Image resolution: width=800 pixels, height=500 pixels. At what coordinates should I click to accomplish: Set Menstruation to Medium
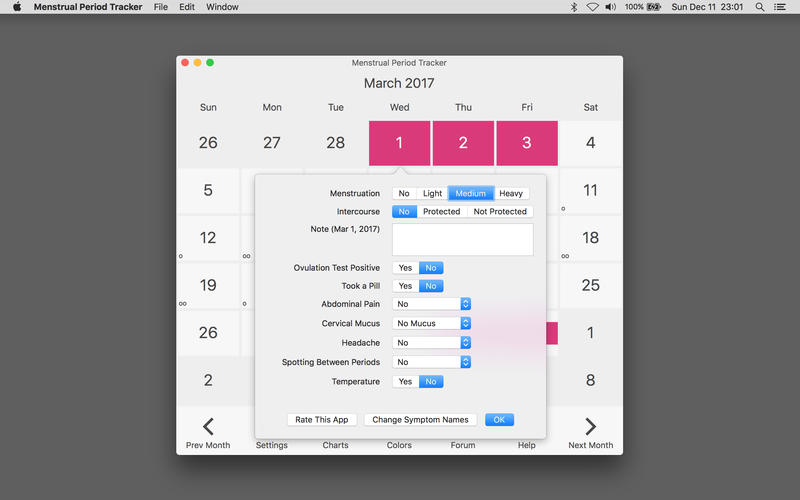[x=470, y=193]
